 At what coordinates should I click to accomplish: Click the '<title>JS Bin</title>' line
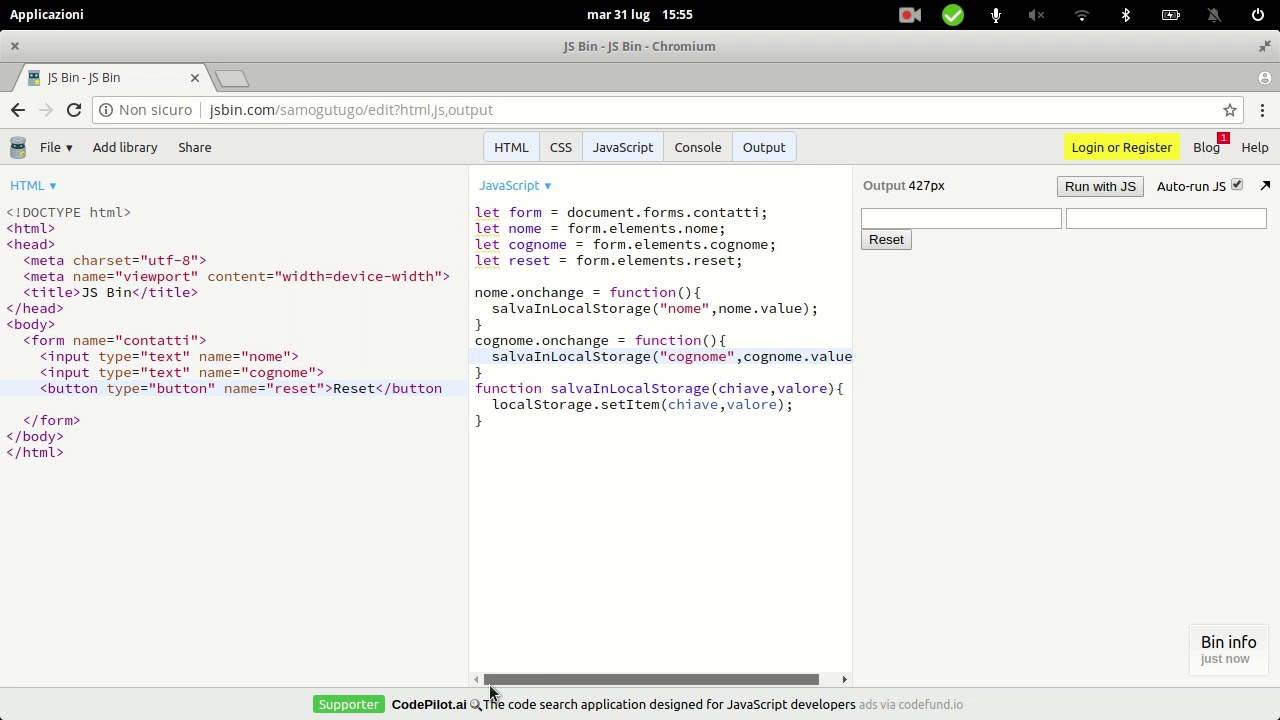pos(111,292)
